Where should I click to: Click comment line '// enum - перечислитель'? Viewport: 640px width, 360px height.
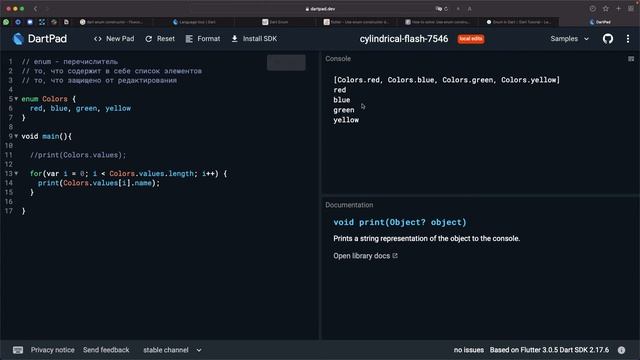coord(69,62)
